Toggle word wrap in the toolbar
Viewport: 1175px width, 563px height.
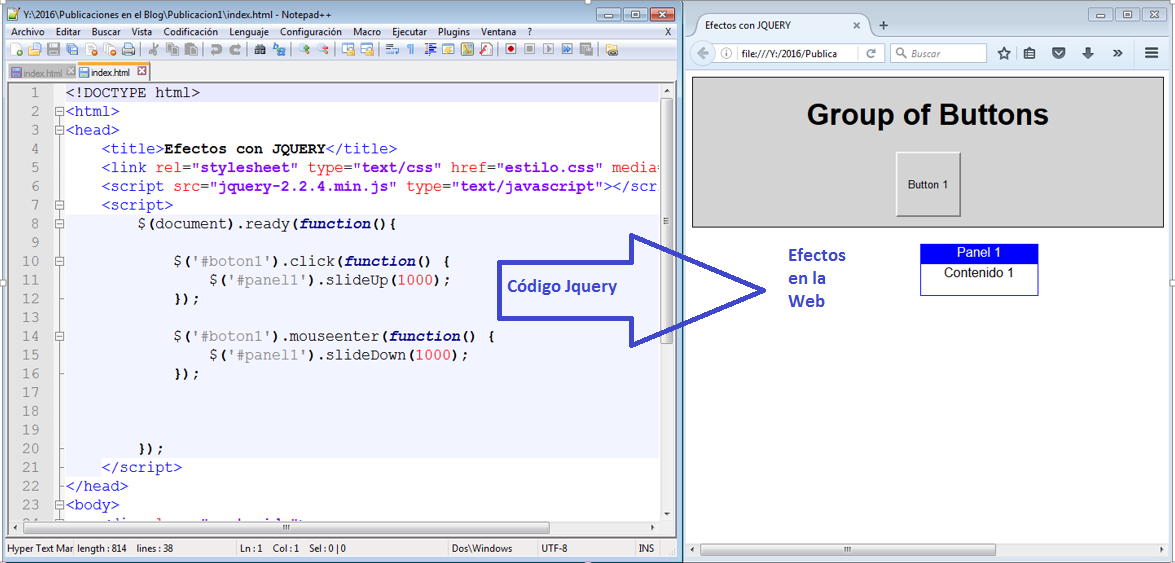[391, 50]
